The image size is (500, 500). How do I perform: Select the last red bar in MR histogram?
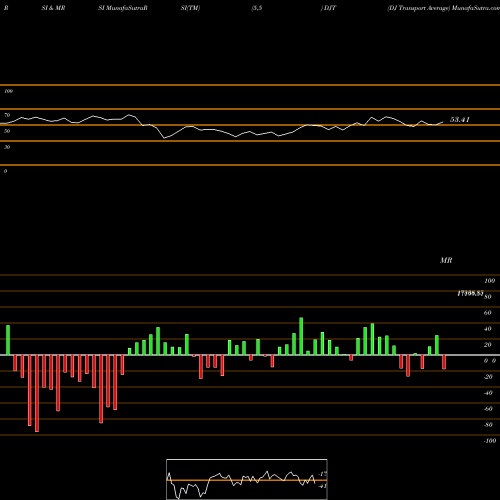pos(444,362)
